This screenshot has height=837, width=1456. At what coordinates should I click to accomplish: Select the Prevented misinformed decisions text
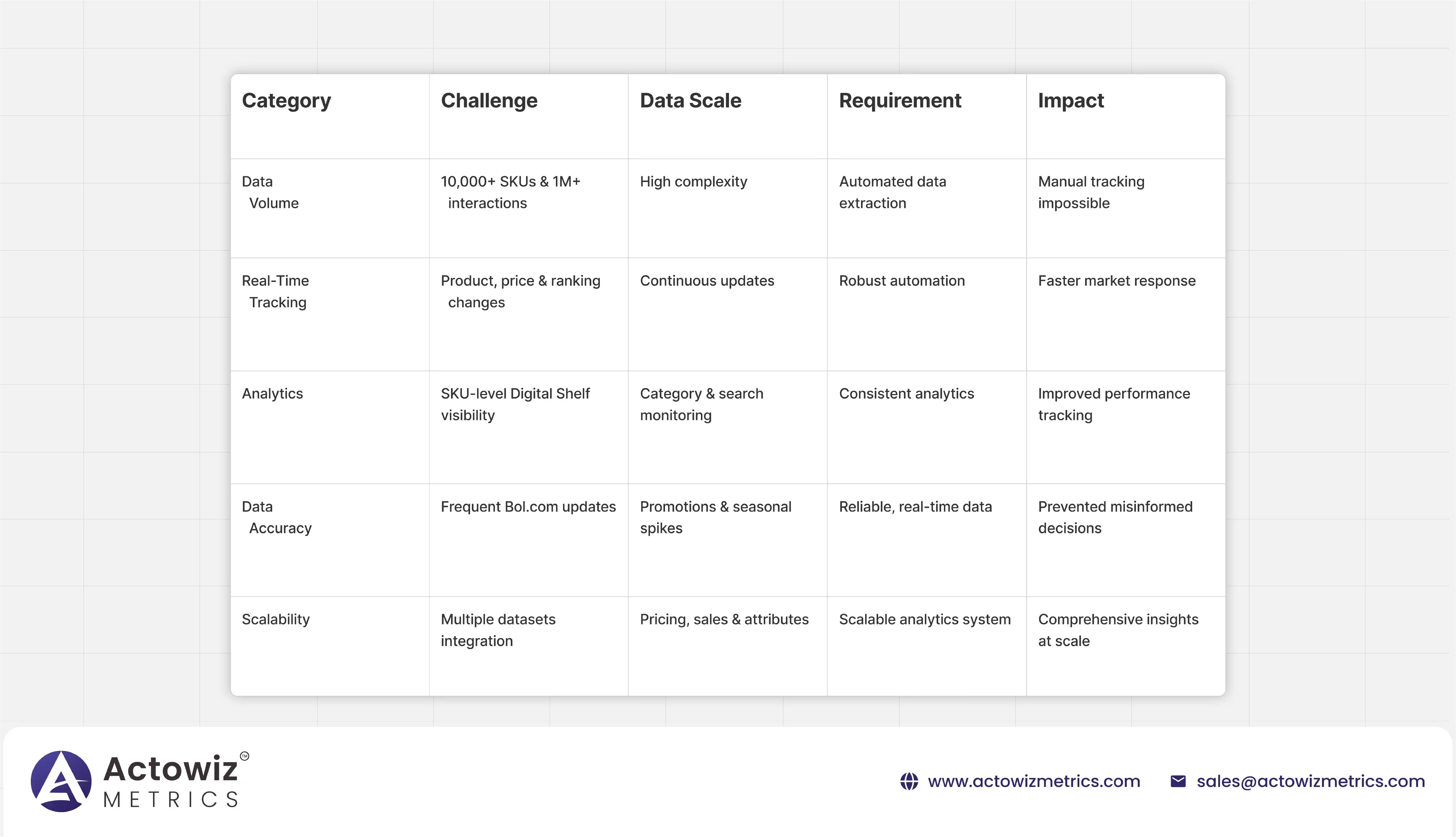[1115, 517]
